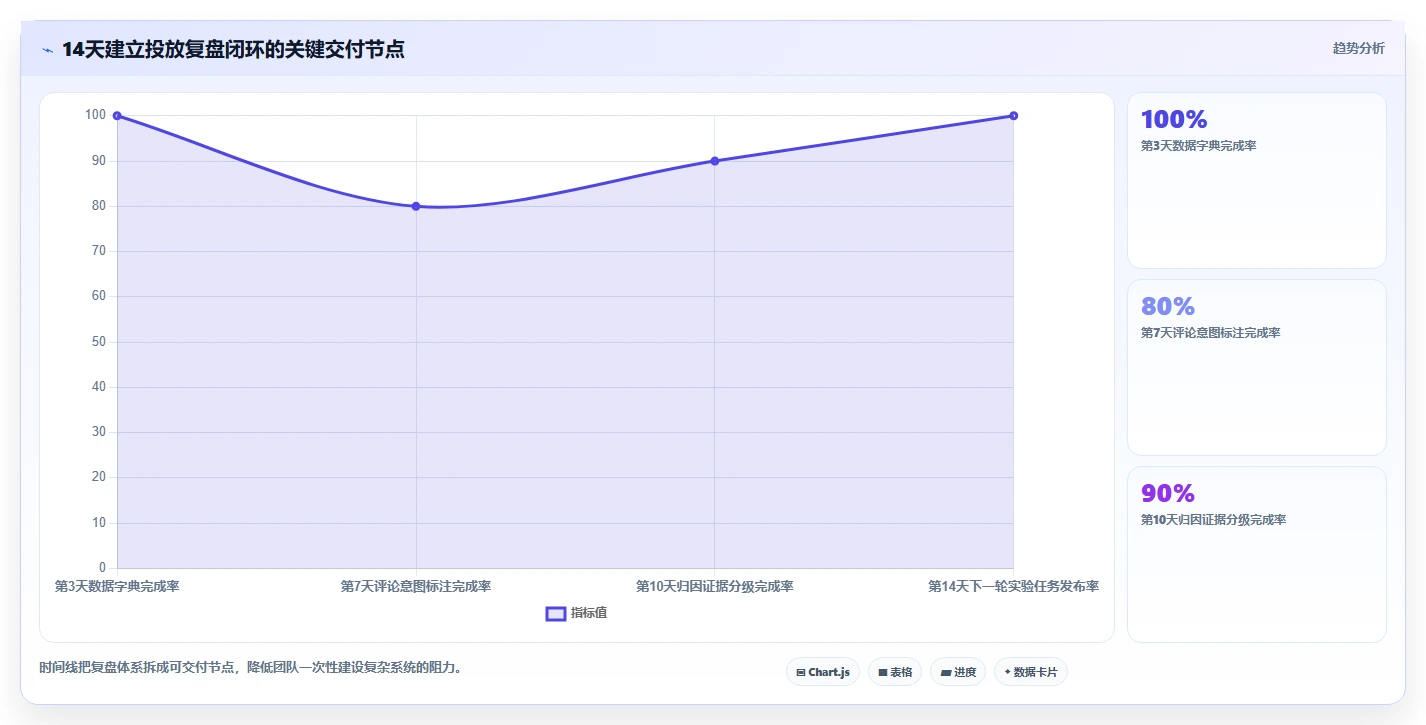Click y-axis tick label 30
1426x725 pixels.
tap(99, 432)
